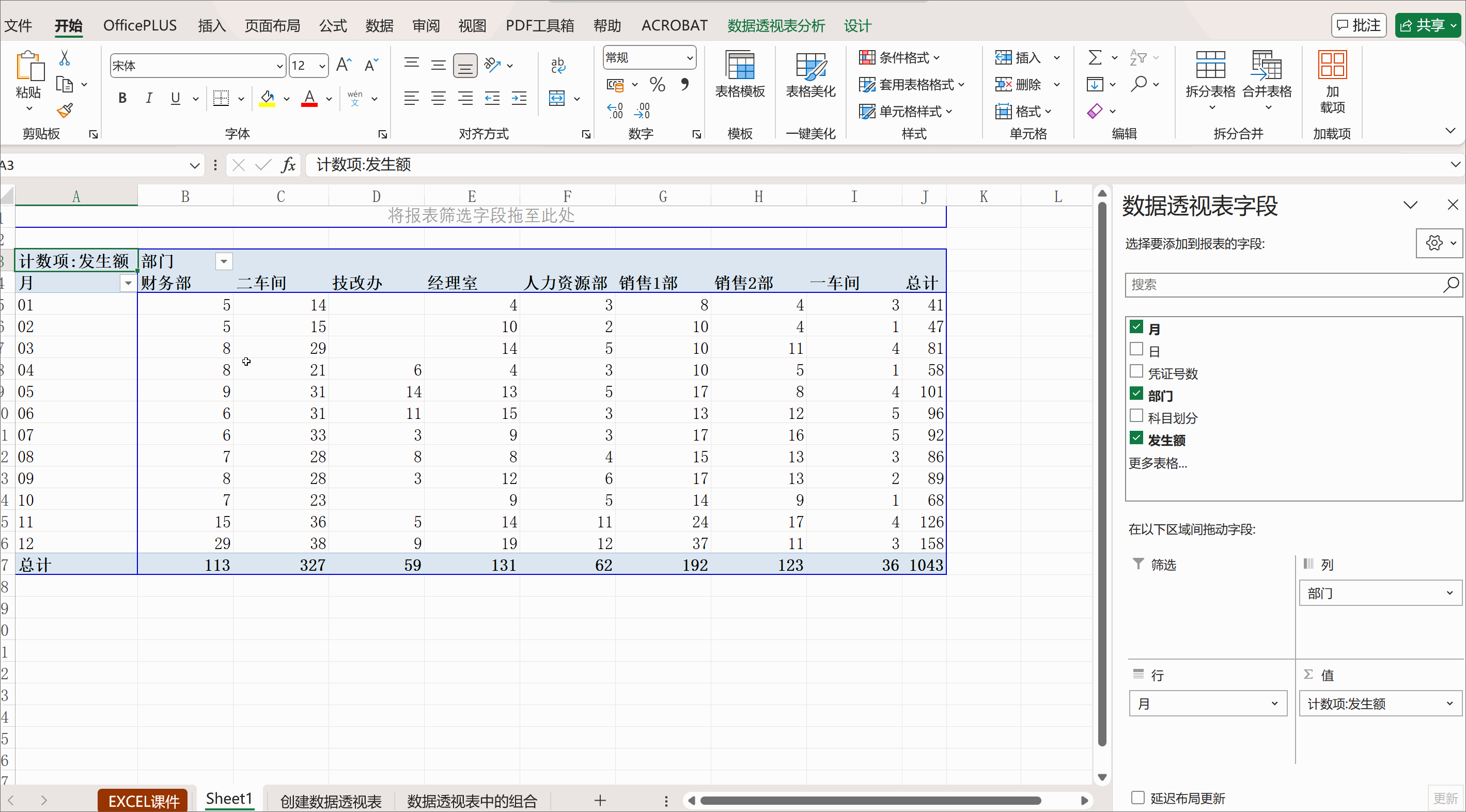Uncheck the 部门 field checkbox
1466x812 pixels.
coord(1136,394)
